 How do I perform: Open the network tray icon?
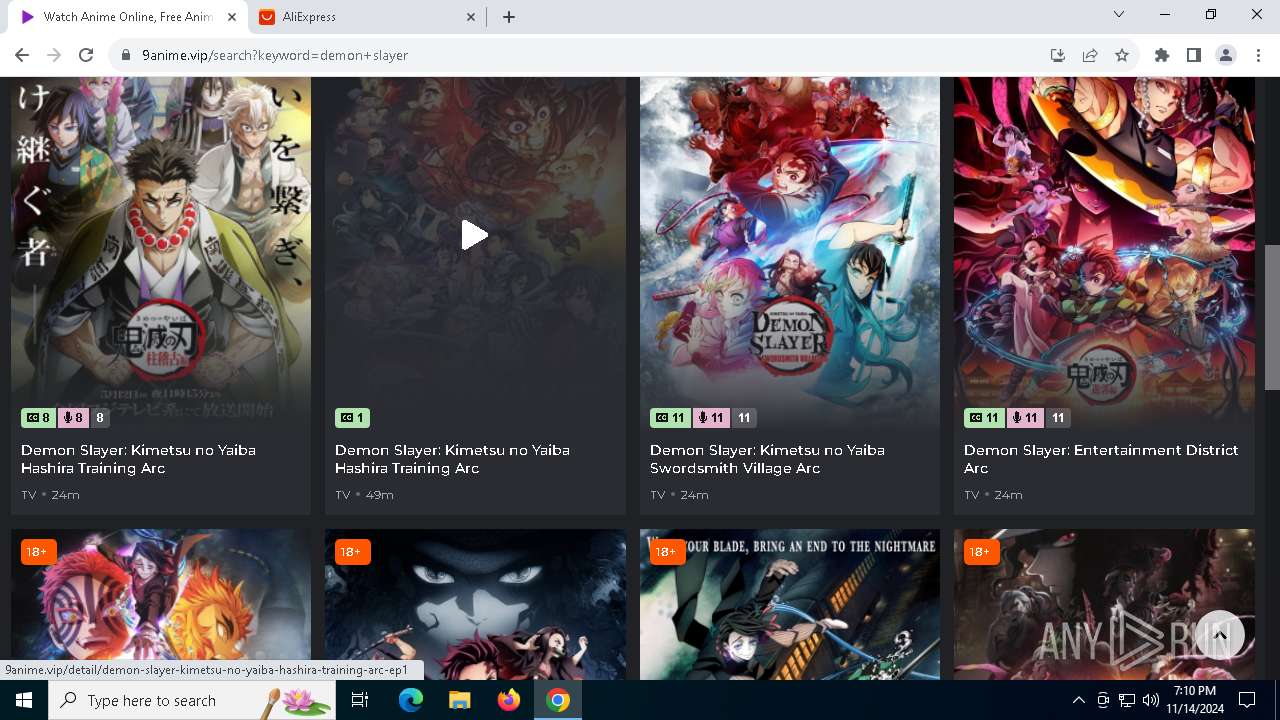[x=1126, y=700]
